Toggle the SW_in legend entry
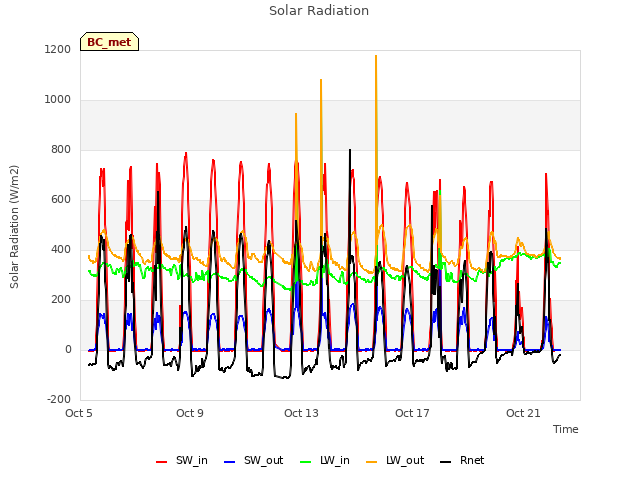 182,461
